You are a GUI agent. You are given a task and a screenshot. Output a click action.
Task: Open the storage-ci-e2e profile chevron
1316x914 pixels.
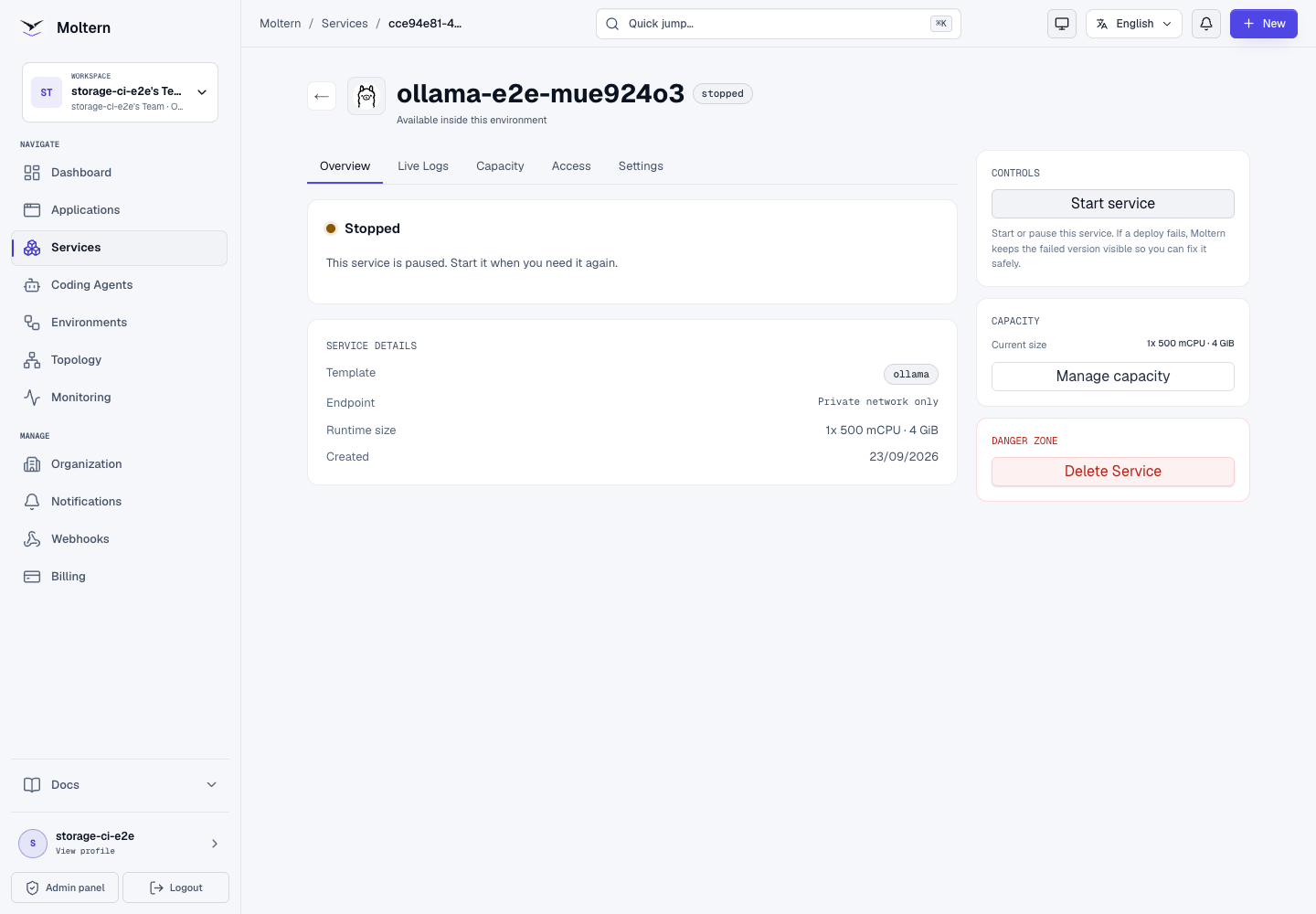(x=215, y=844)
